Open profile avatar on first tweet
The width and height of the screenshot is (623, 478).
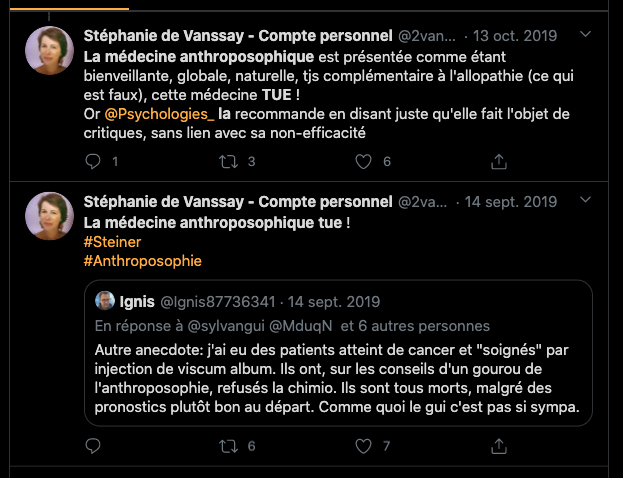tap(49, 51)
